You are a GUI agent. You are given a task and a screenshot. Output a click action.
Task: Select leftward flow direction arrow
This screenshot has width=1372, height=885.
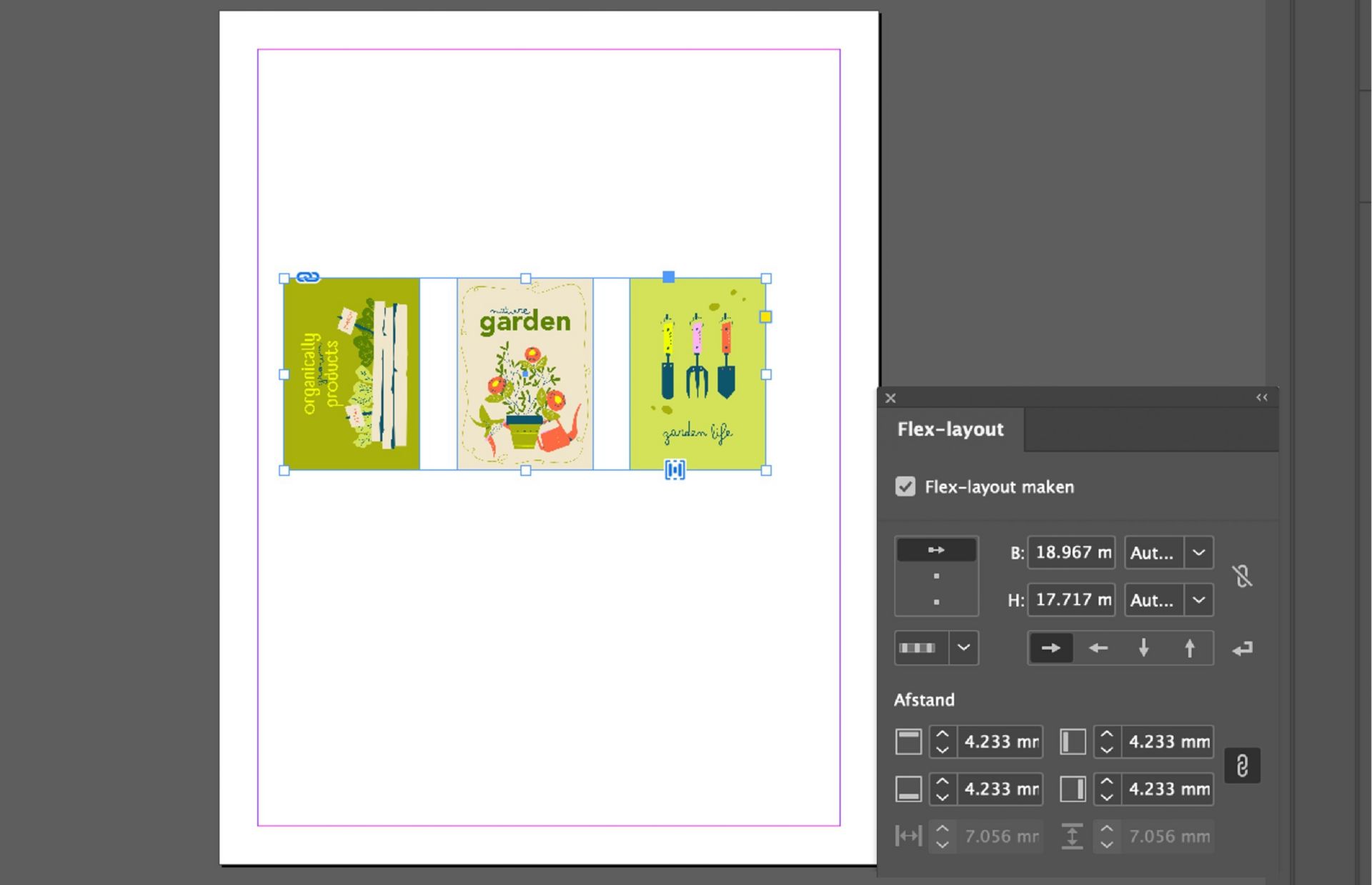click(1098, 648)
